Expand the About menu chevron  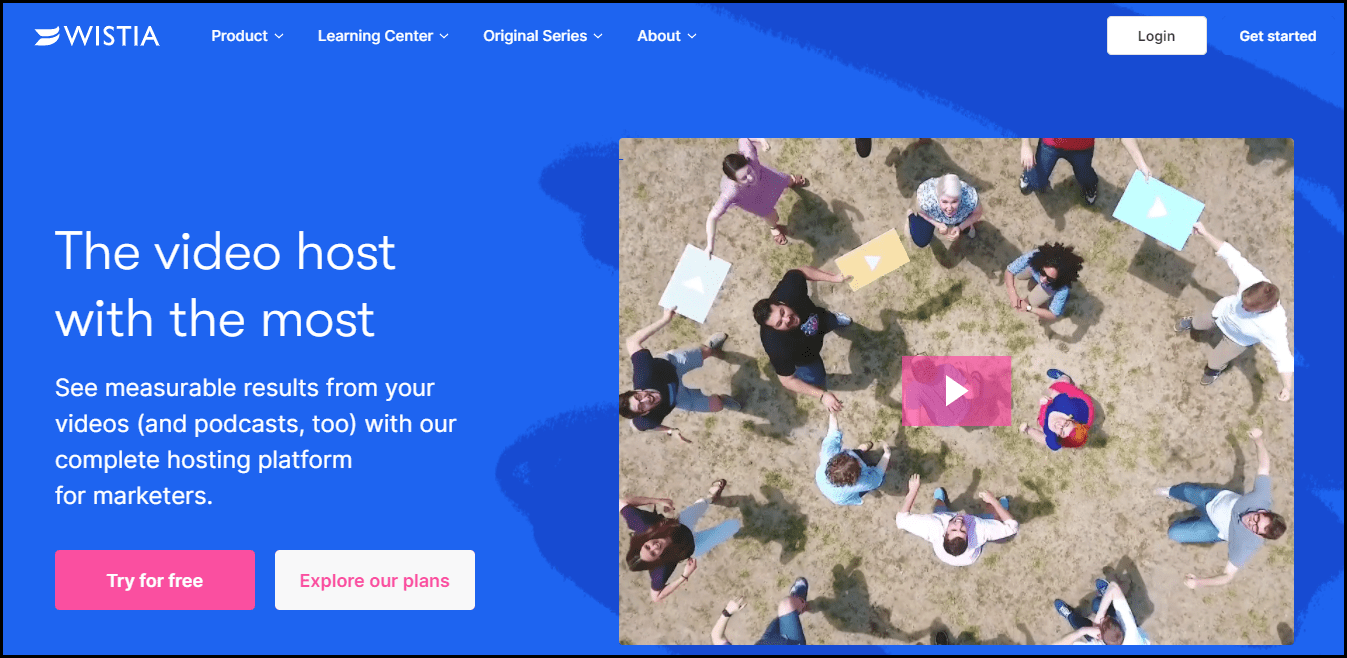pyautogui.click(x=692, y=36)
